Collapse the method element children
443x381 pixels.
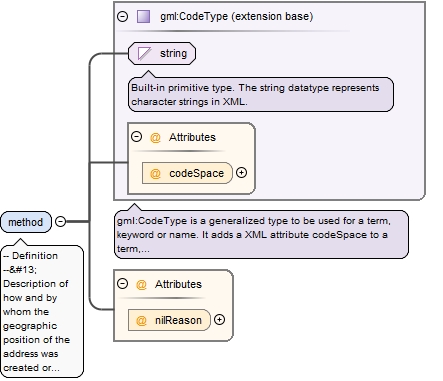pyautogui.click(x=60, y=221)
